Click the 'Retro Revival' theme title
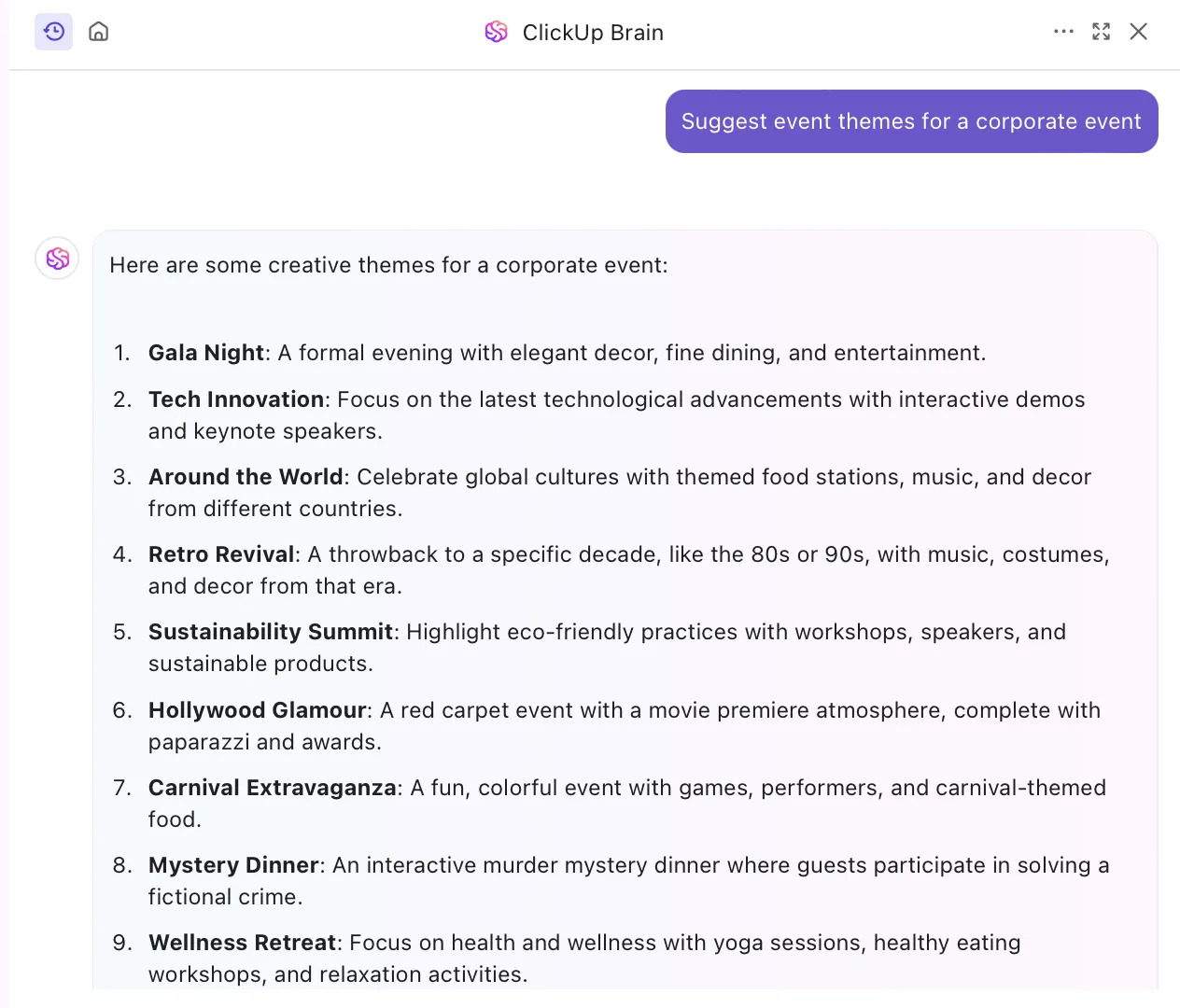1180x1008 pixels. coord(221,554)
